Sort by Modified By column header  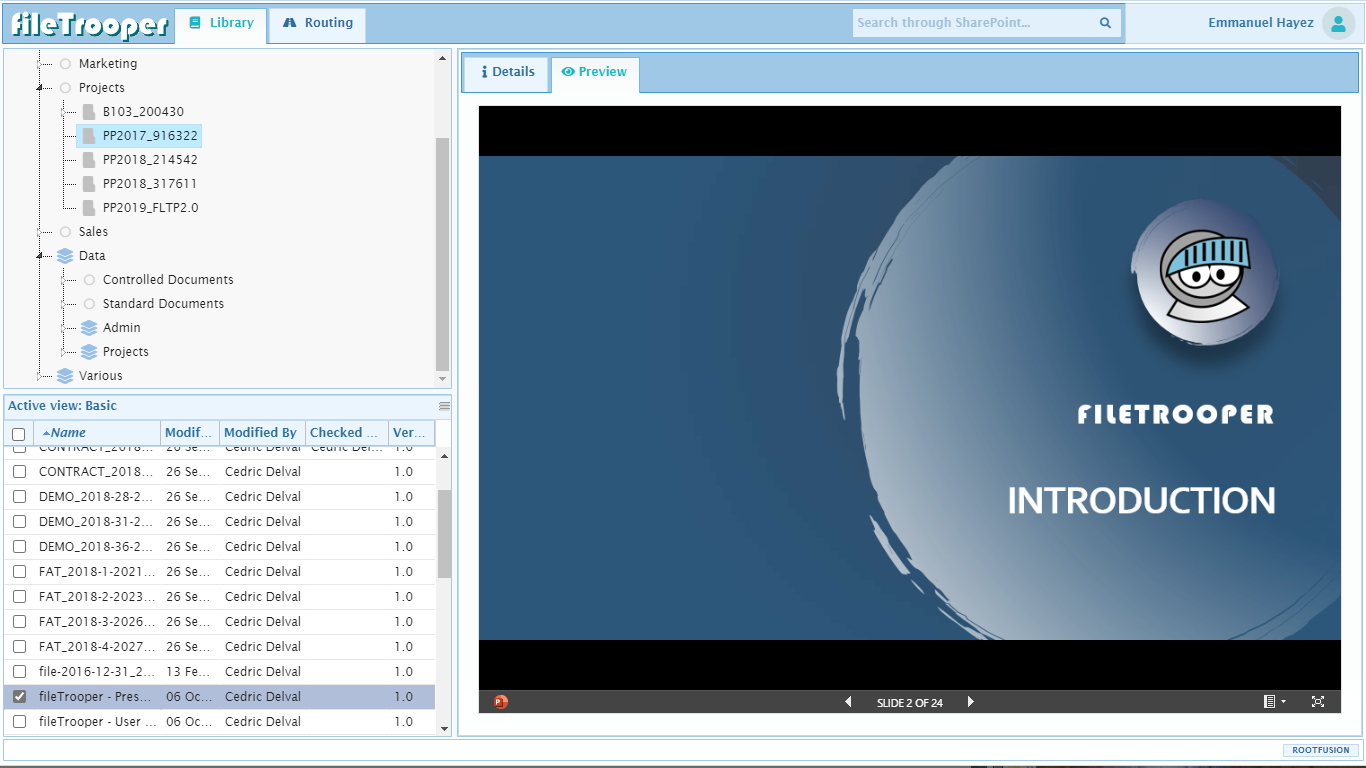pos(262,433)
